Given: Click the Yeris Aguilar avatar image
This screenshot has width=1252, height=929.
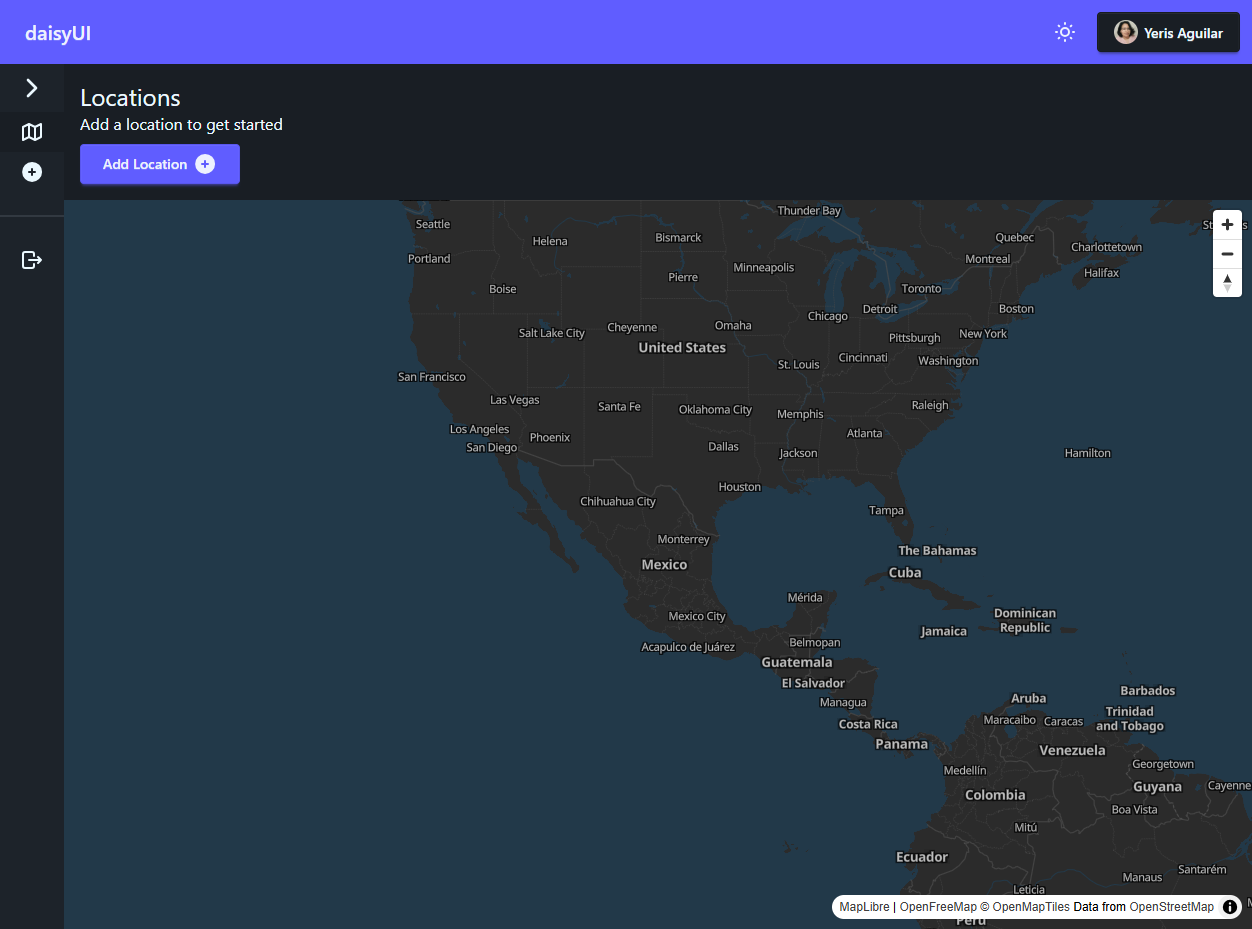Looking at the screenshot, I should (x=1126, y=33).
